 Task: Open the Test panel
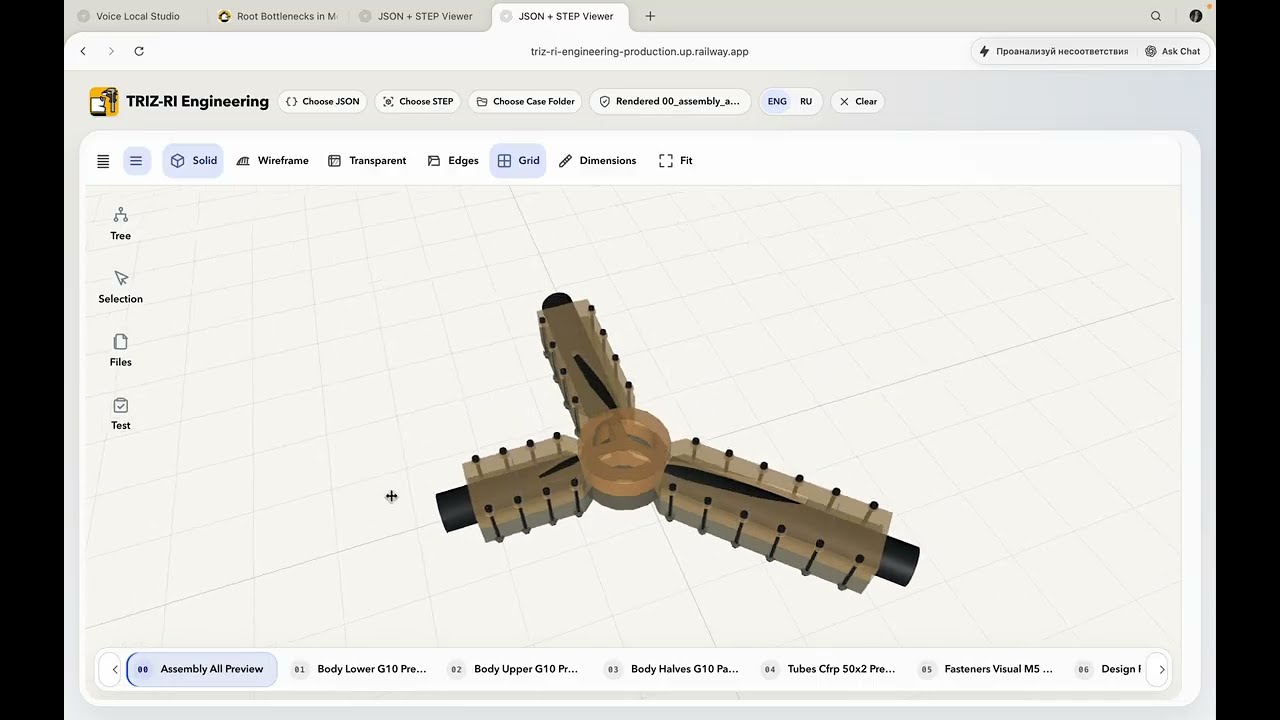tap(120, 413)
